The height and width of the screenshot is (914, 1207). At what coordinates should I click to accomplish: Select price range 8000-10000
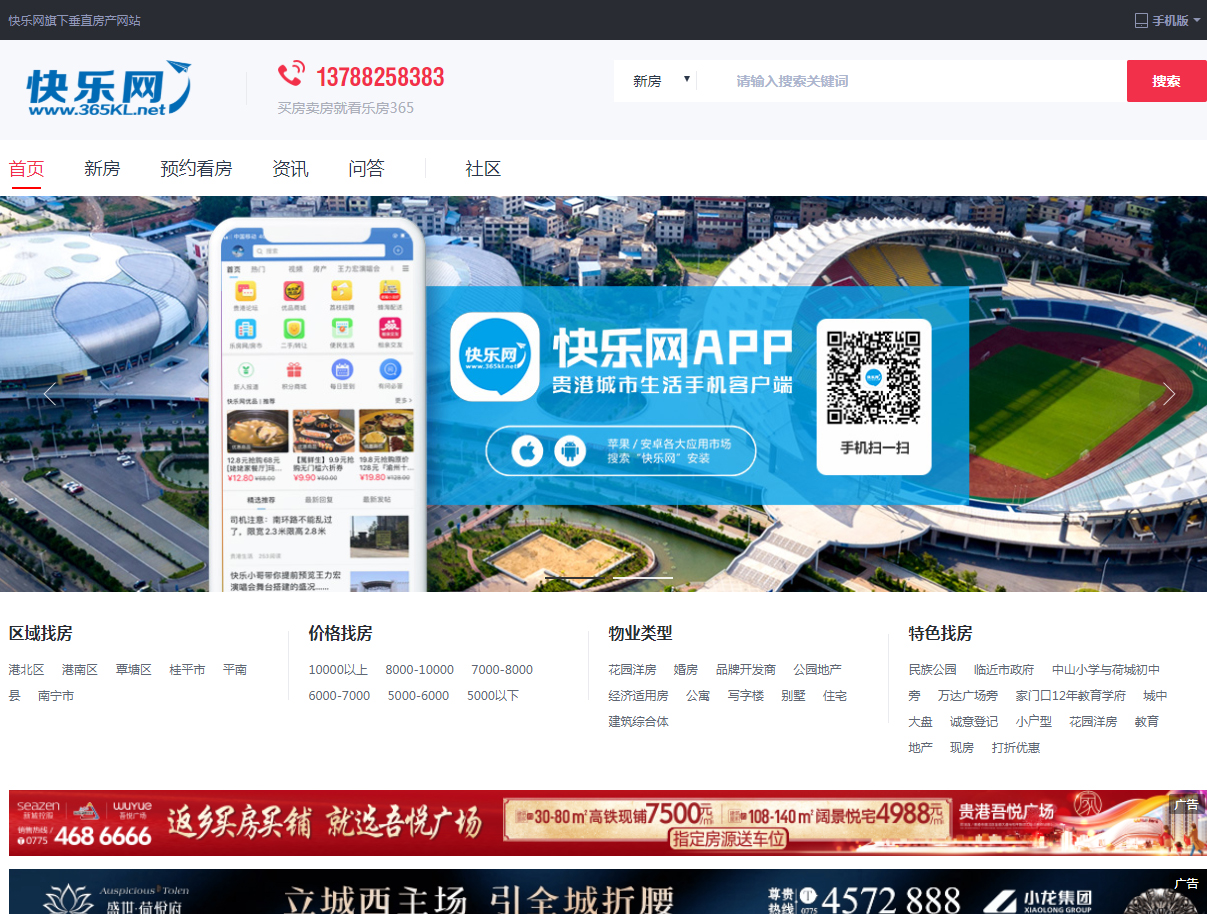420,669
